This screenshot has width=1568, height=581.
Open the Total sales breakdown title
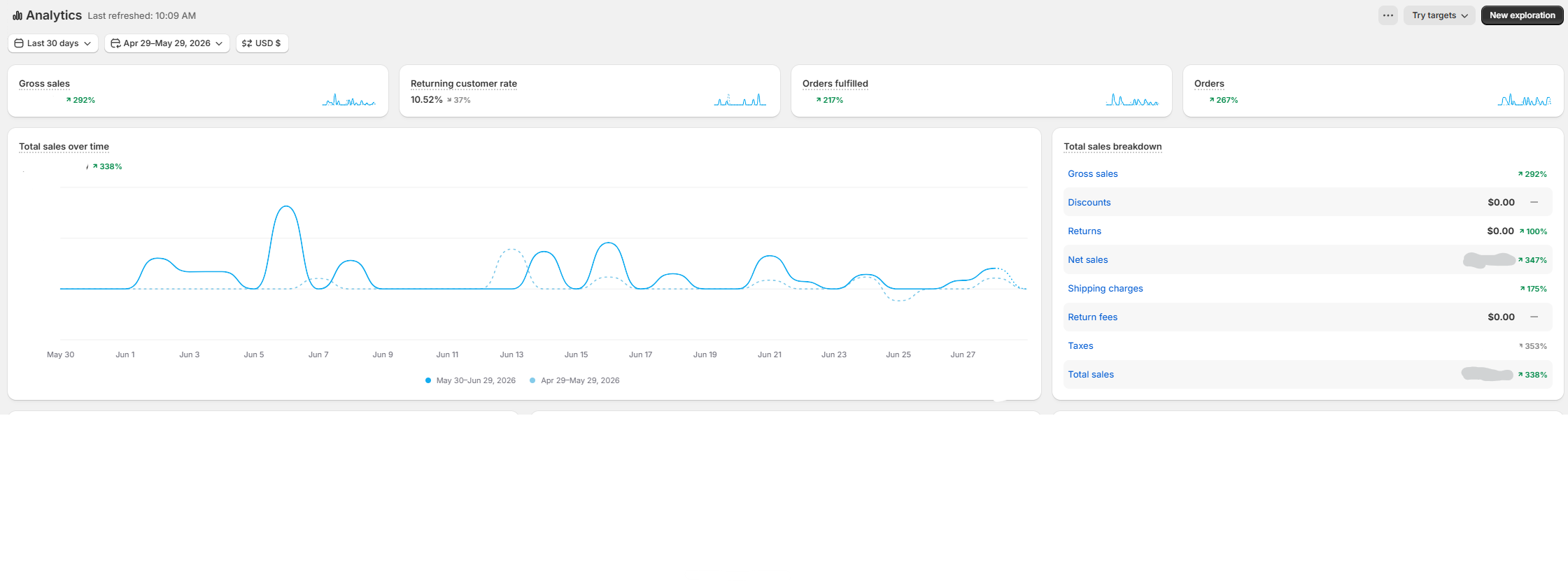[1113, 147]
